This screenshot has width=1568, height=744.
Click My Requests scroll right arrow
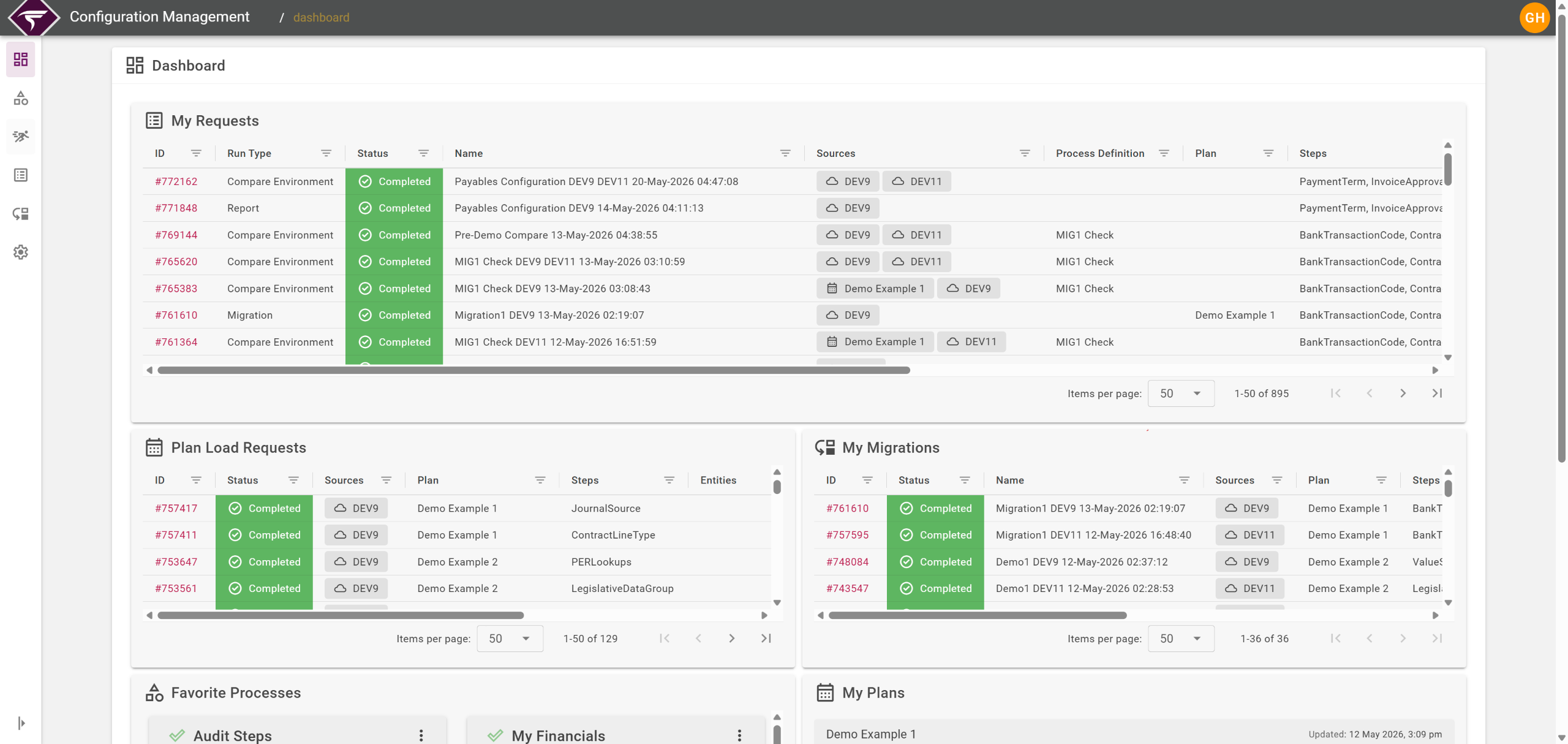tap(1435, 370)
